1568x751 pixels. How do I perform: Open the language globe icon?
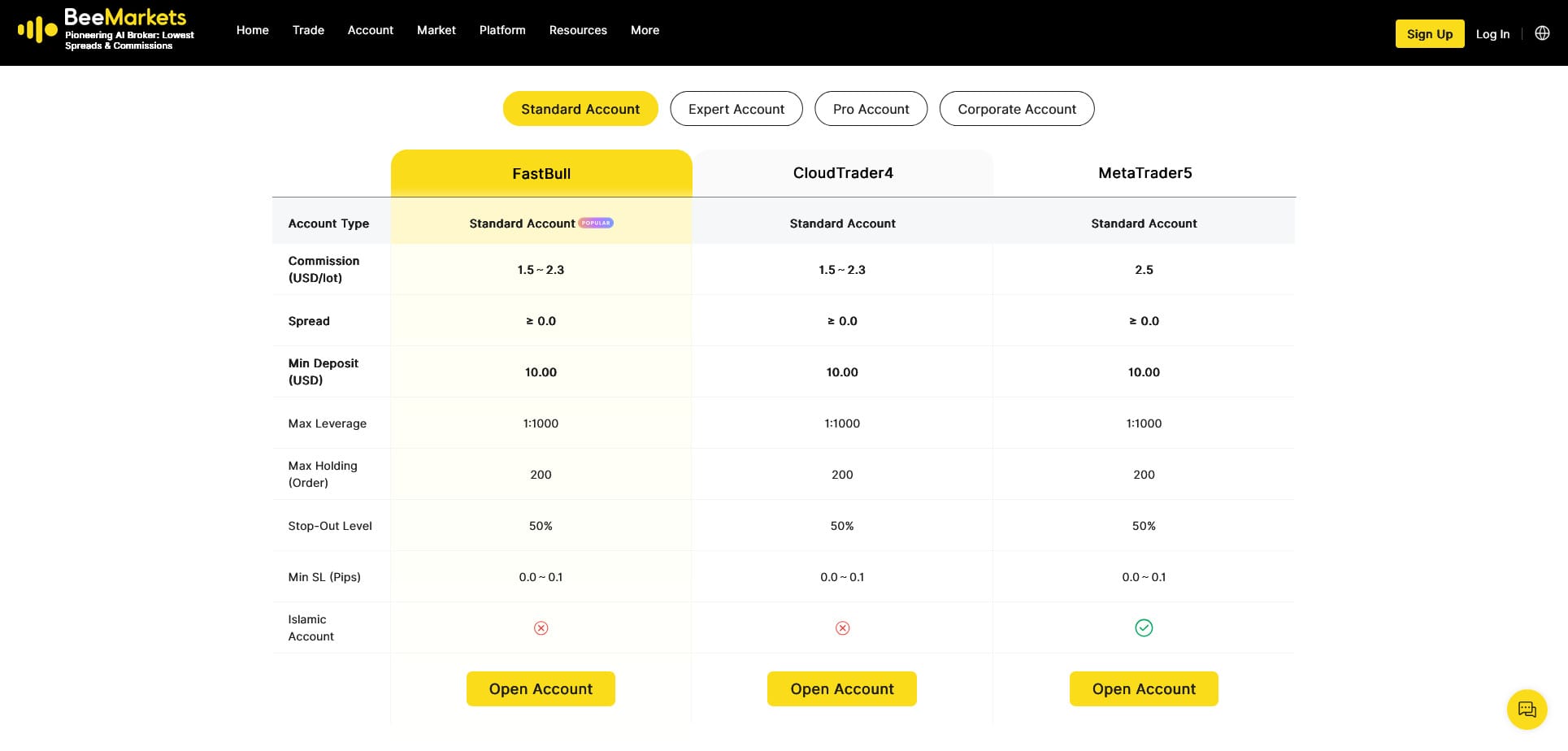point(1542,33)
